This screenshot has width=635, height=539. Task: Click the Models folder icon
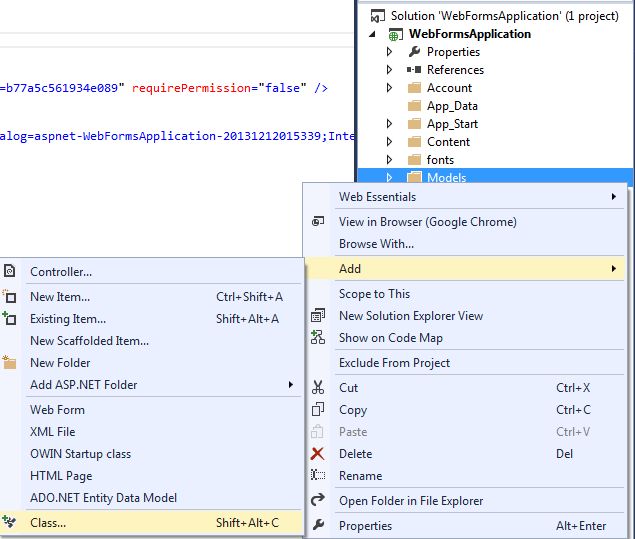tap(414, 177)
